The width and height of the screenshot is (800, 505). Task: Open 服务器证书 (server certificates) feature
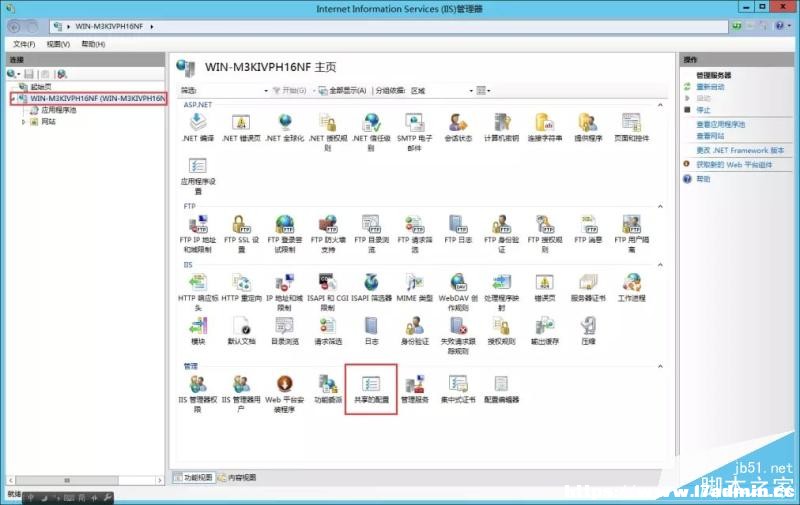[588, 287]
